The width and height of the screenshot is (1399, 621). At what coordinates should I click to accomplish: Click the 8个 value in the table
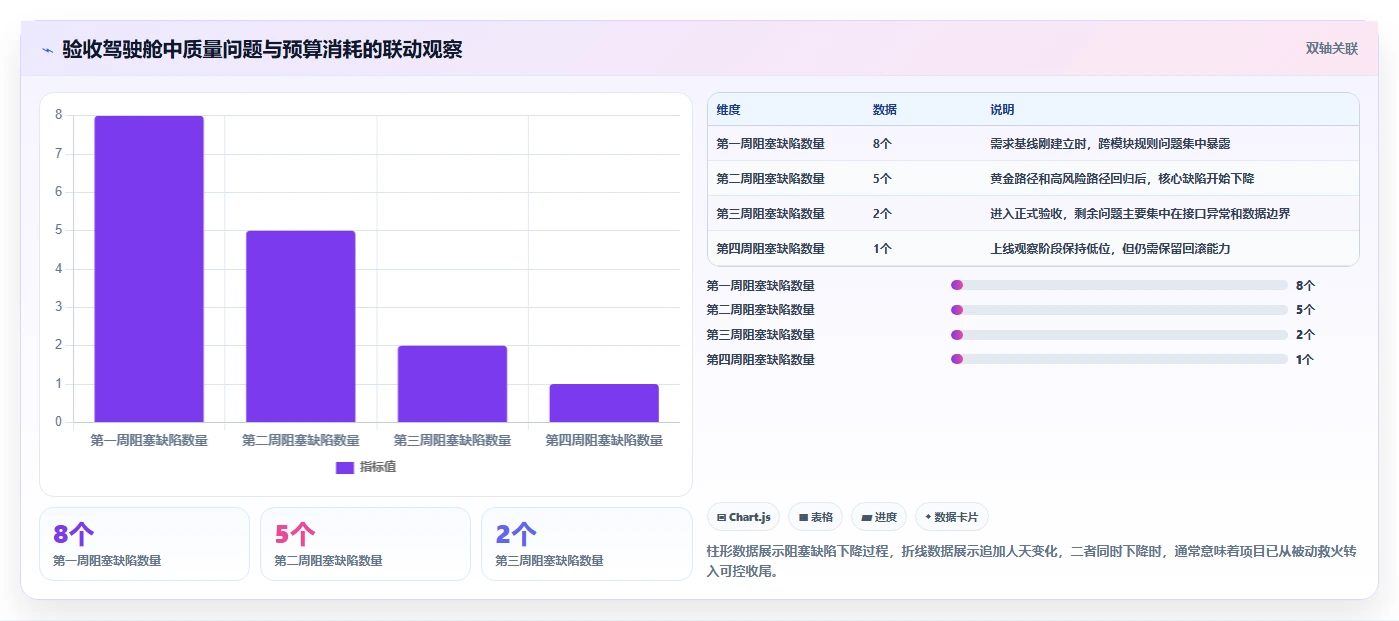coord(882,144)
